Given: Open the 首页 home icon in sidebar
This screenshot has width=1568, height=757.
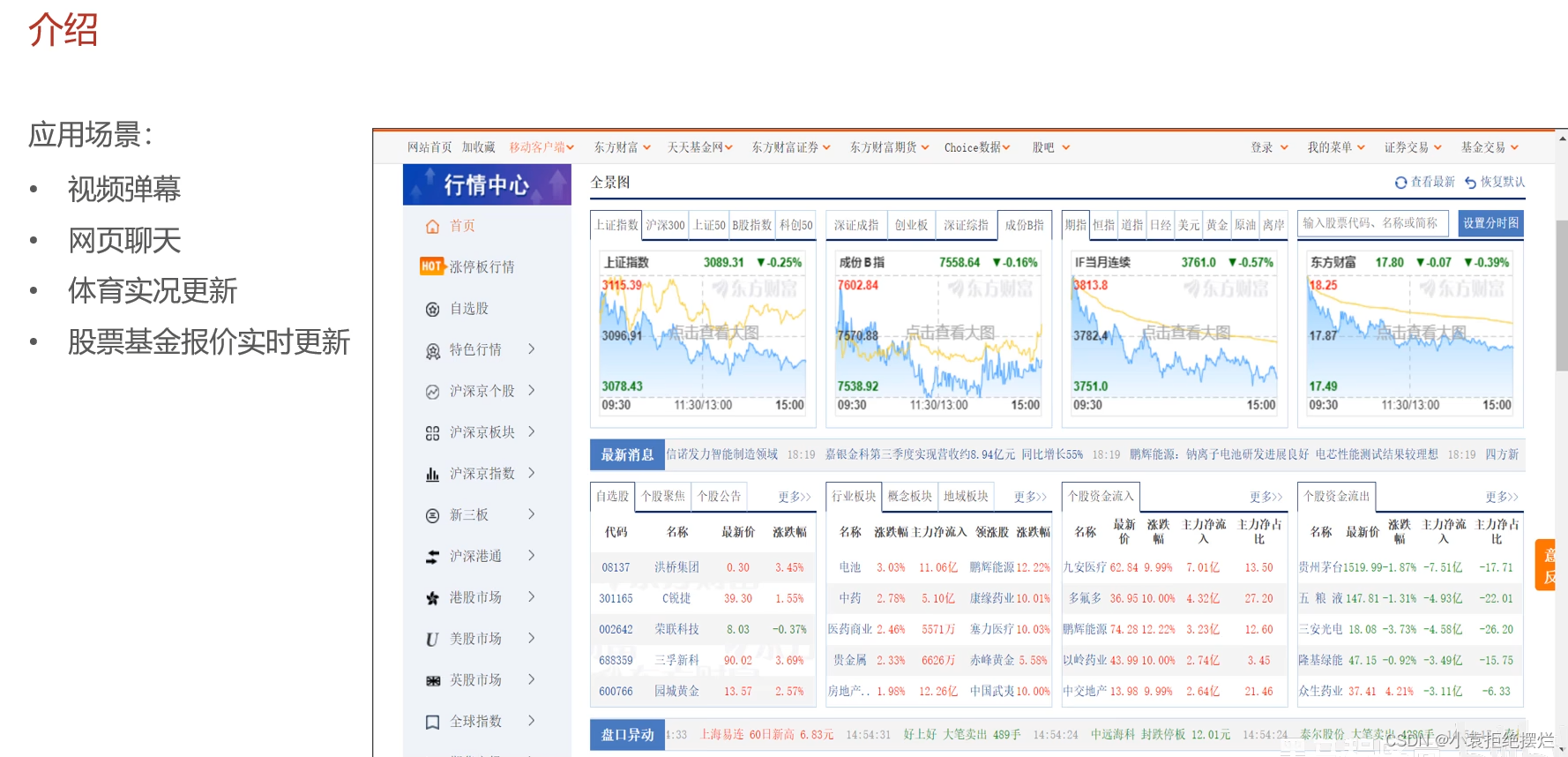Looking at the screenshot, I should tap(432, 227).
